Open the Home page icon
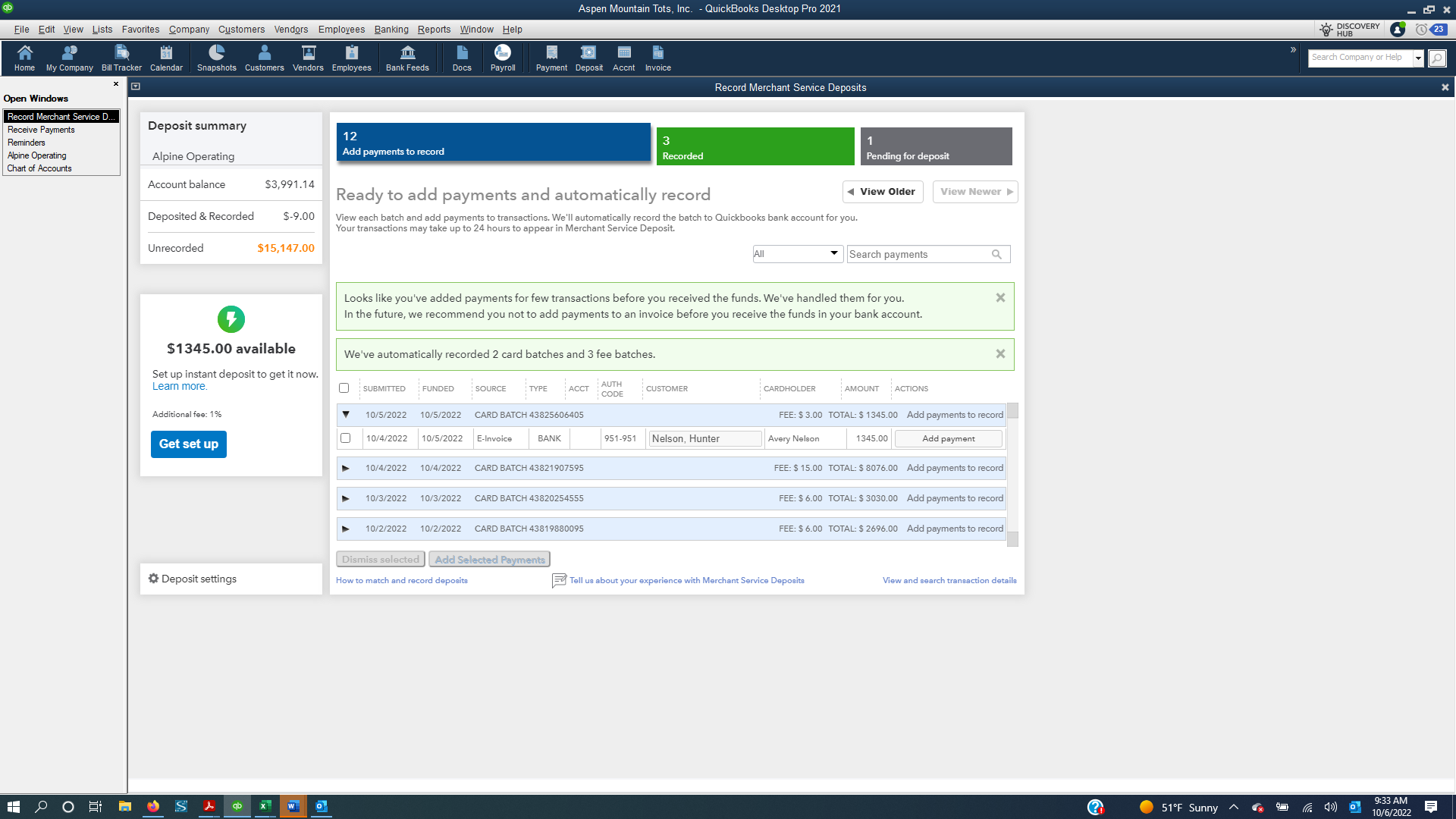 (24, 57)
